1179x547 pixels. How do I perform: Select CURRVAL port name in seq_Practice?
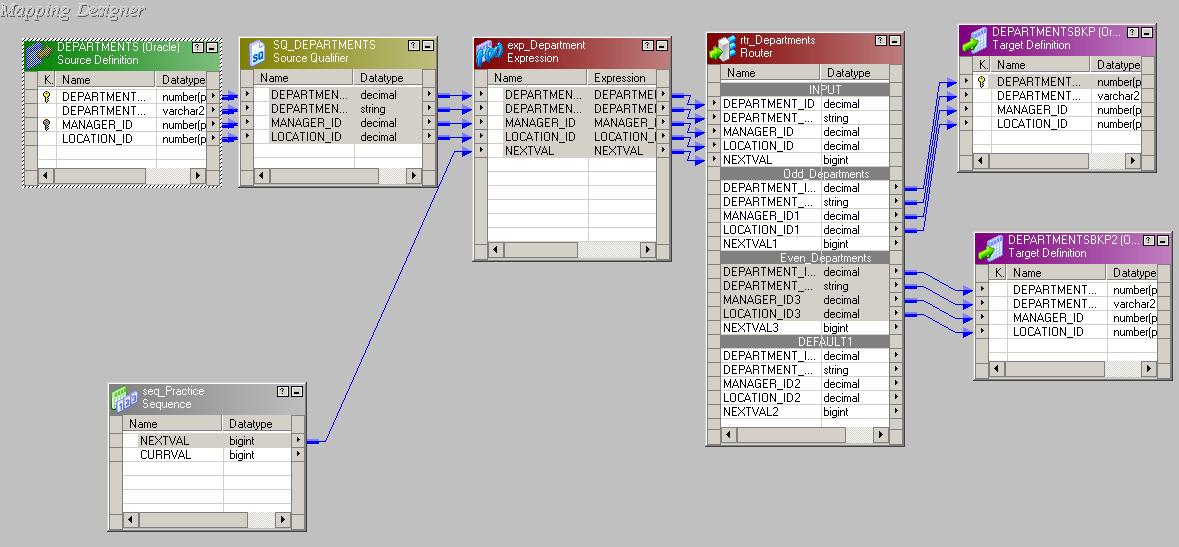pos(165,454)
